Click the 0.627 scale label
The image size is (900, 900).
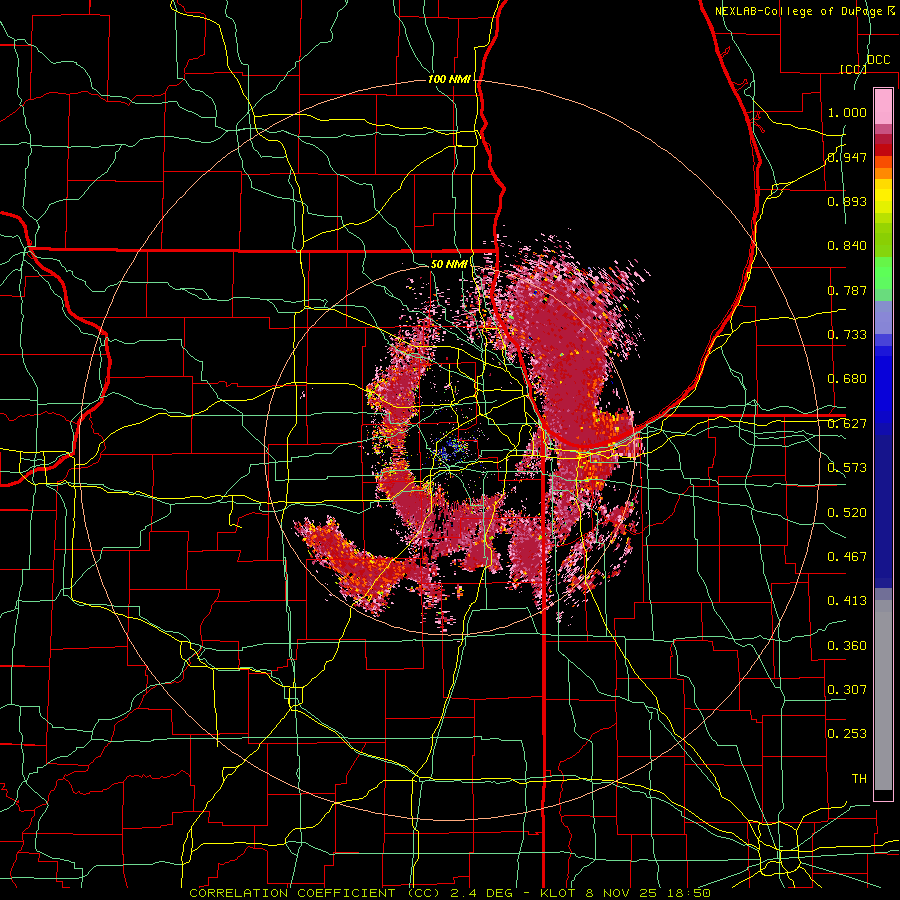[847, 424]
